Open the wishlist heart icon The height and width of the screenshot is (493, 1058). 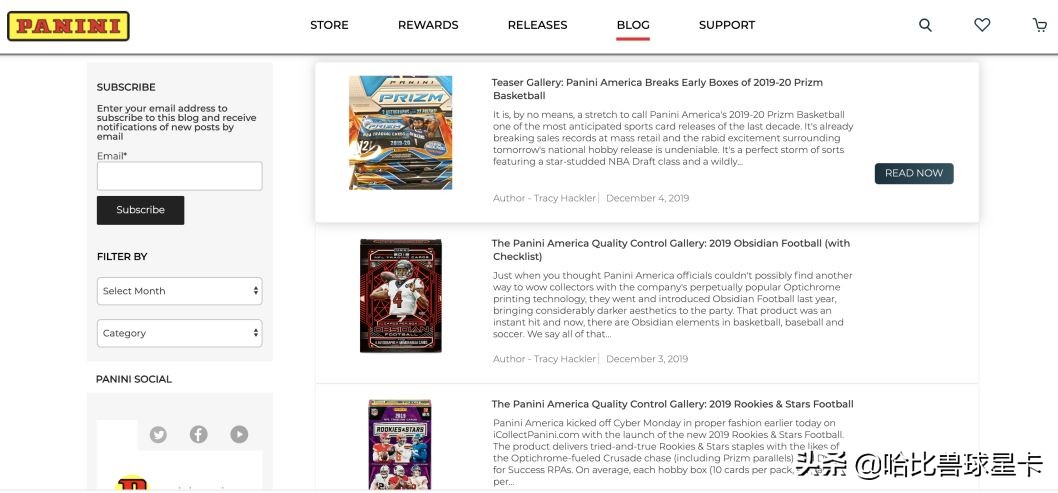tap(982, 25)
